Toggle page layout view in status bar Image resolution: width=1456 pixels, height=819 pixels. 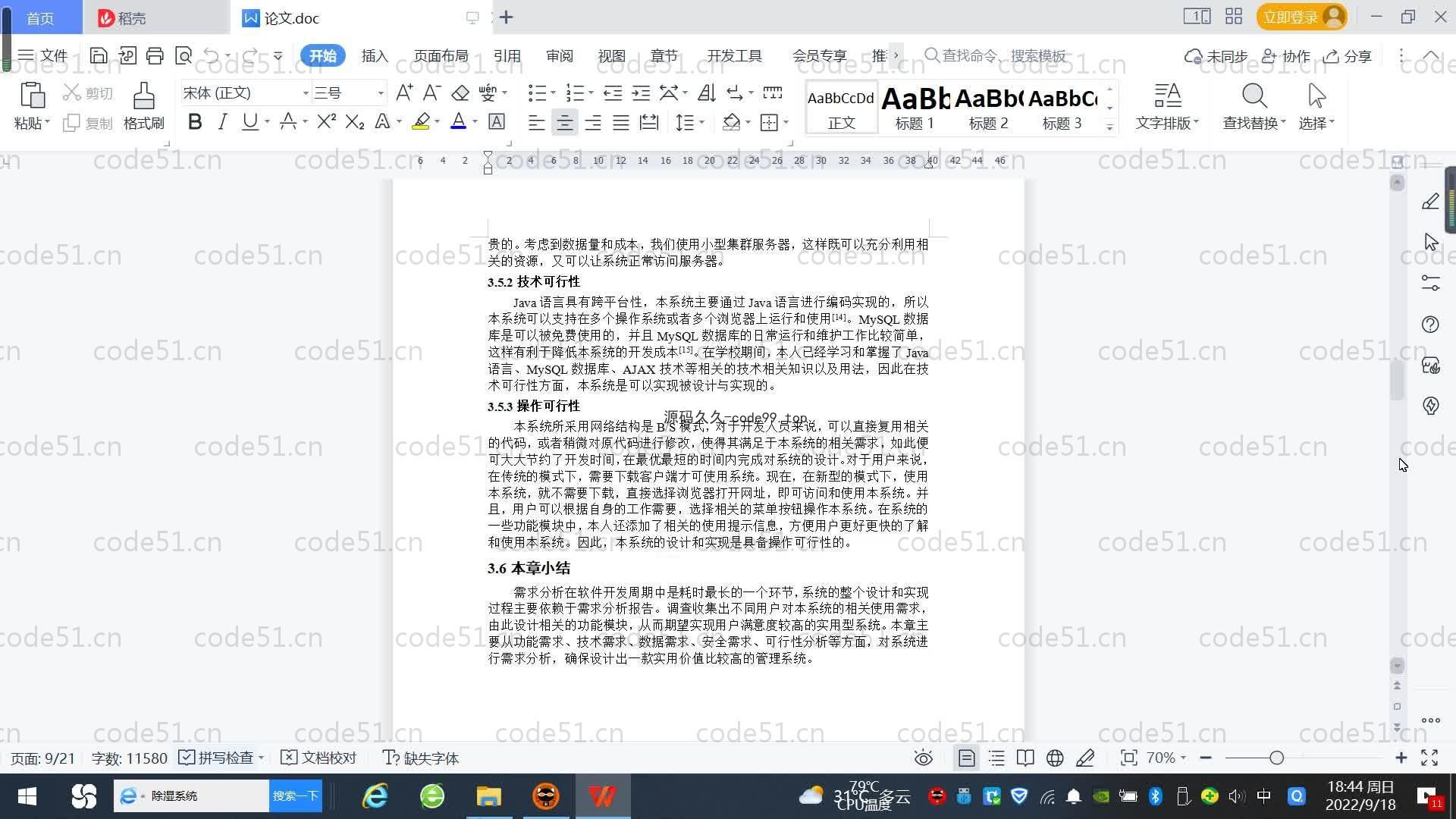coord(967,758)
